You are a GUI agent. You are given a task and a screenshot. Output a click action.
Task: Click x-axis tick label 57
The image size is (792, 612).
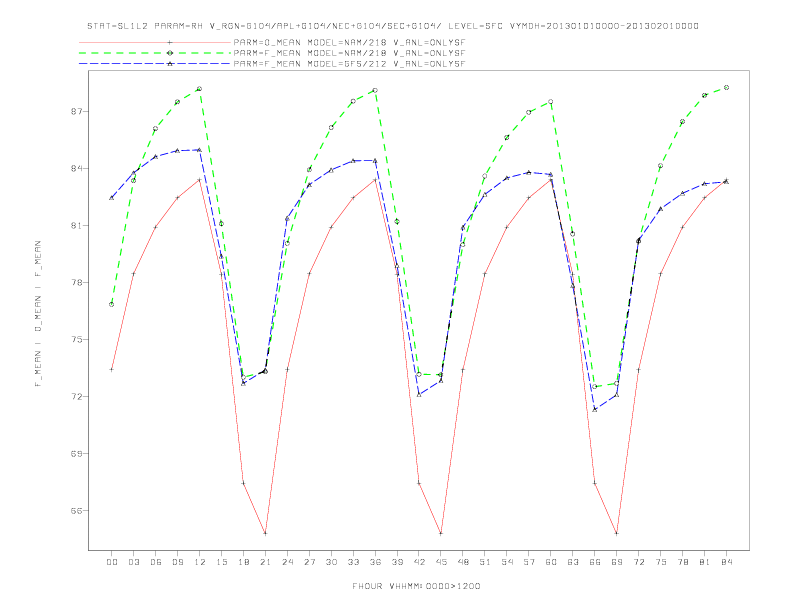pos(529,562)
